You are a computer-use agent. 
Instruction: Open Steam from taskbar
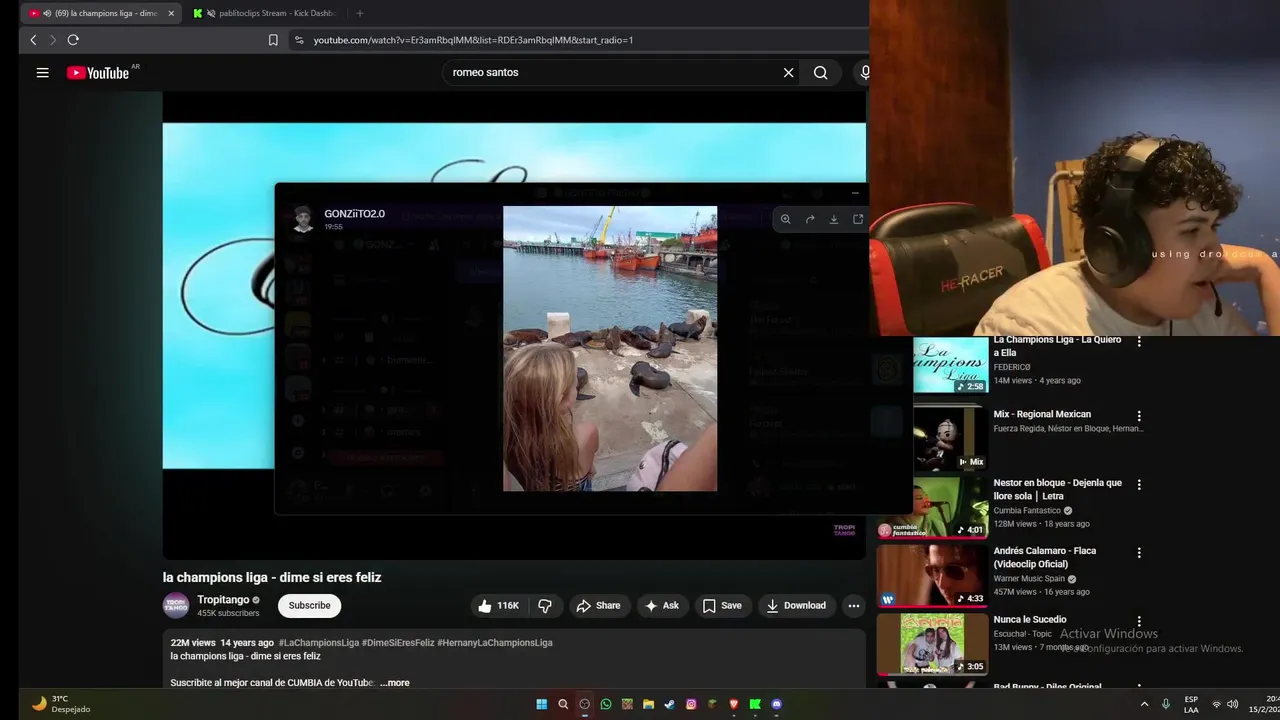pos(669,704)
